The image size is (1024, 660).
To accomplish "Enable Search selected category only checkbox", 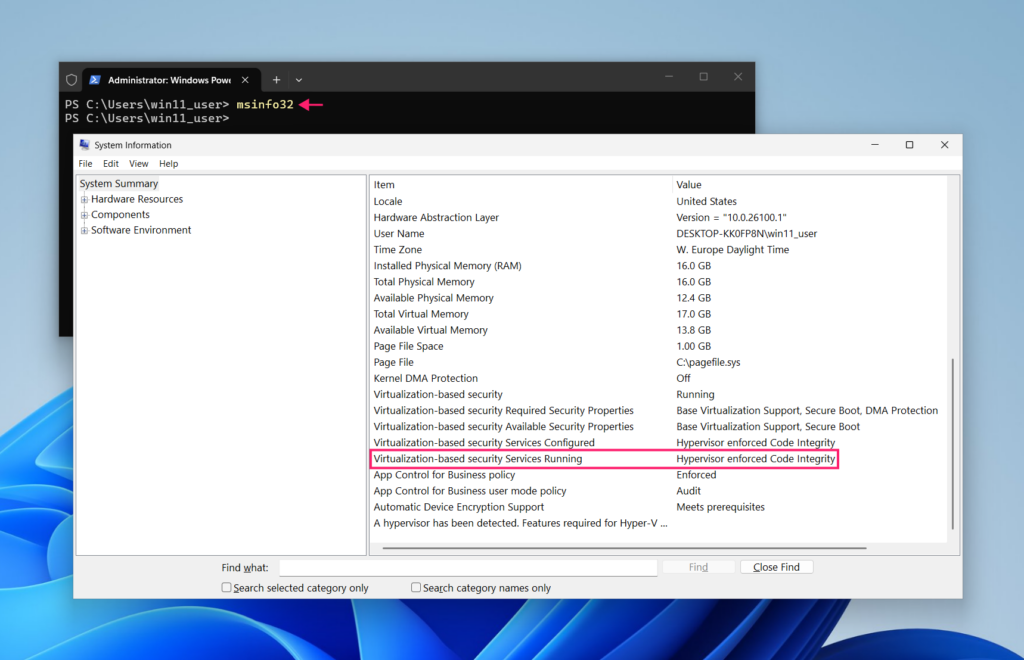I will tap(227, 588).
